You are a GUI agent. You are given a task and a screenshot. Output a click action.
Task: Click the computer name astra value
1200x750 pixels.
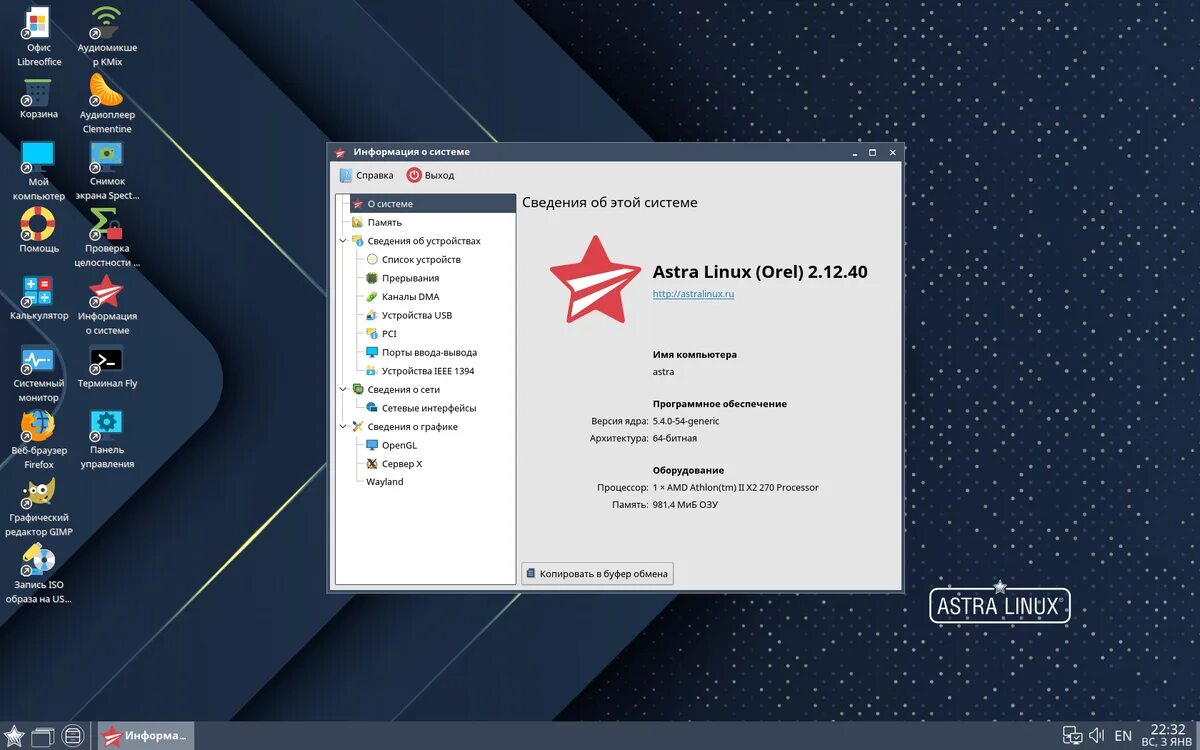[663, 372]
